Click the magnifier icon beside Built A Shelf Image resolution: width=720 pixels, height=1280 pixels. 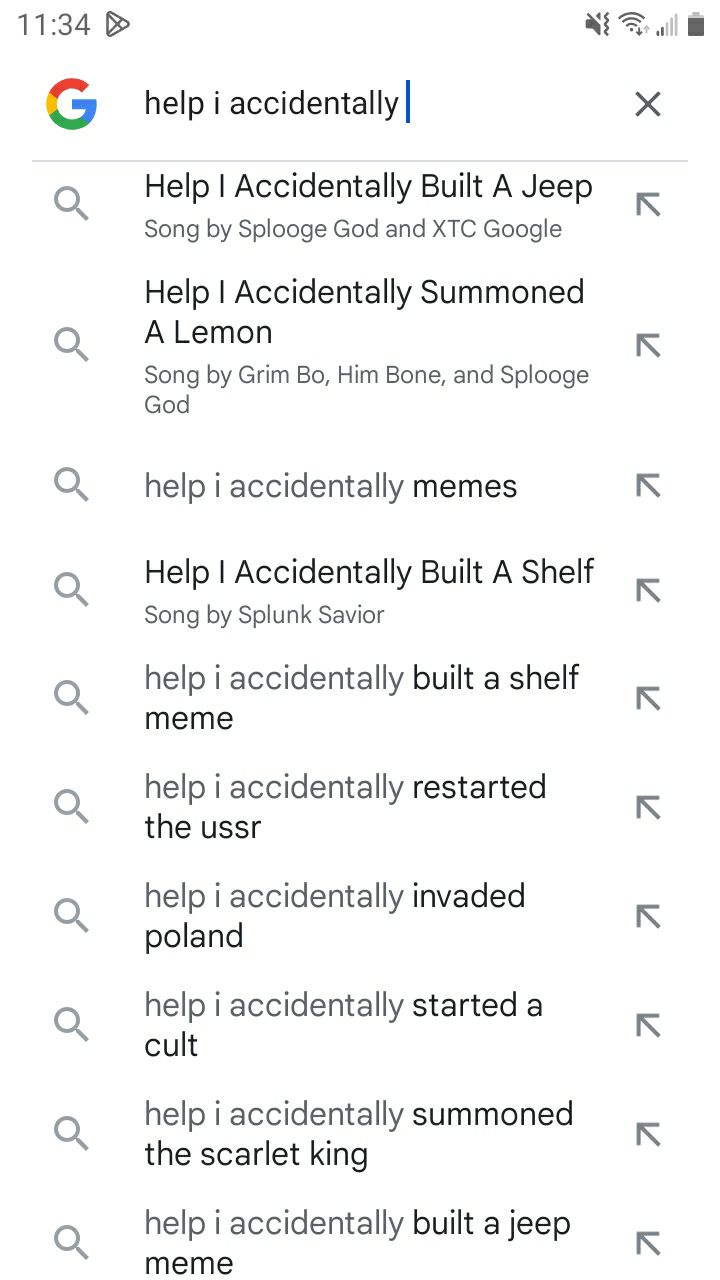71,589
